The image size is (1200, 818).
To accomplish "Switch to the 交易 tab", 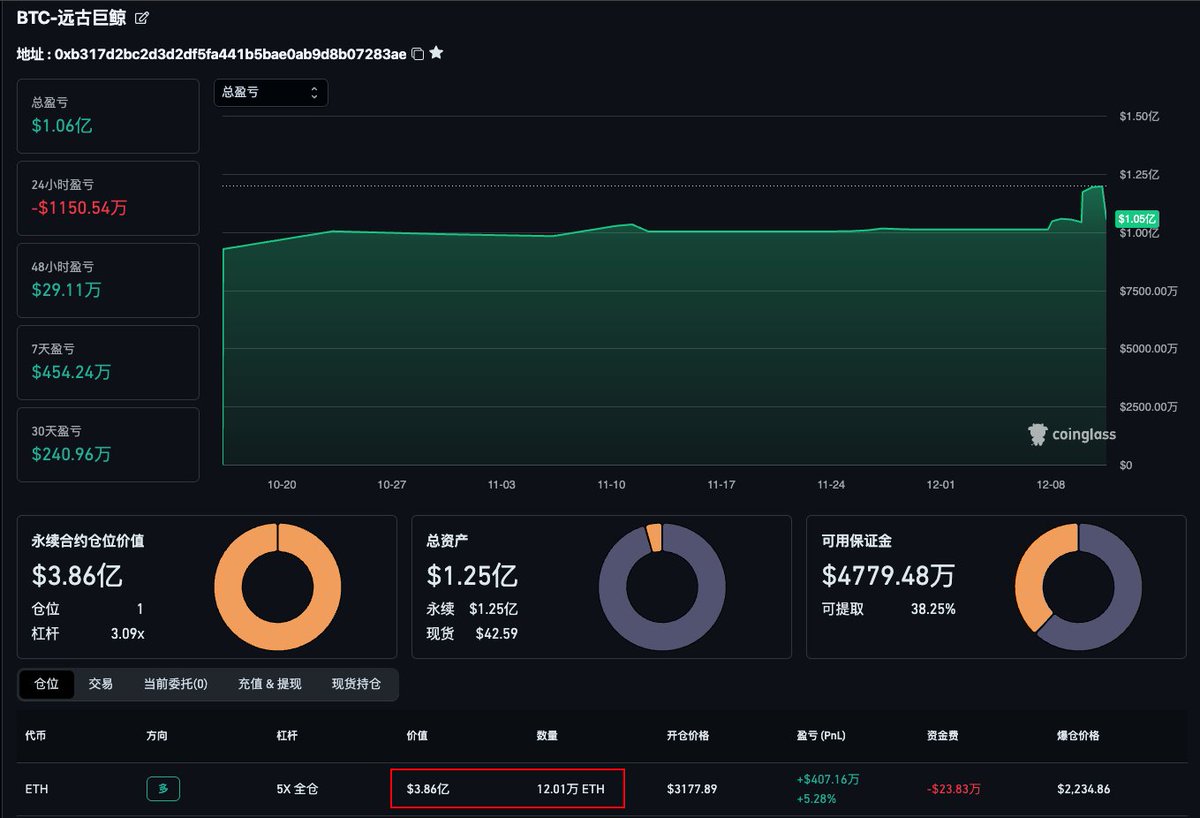I will coord(101,684).
